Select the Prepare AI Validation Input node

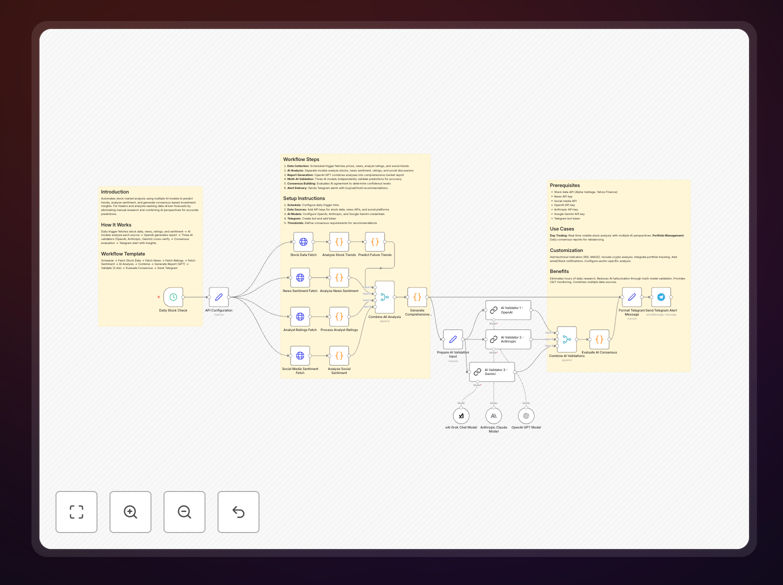pyautogui.click(x=453, y=339)
